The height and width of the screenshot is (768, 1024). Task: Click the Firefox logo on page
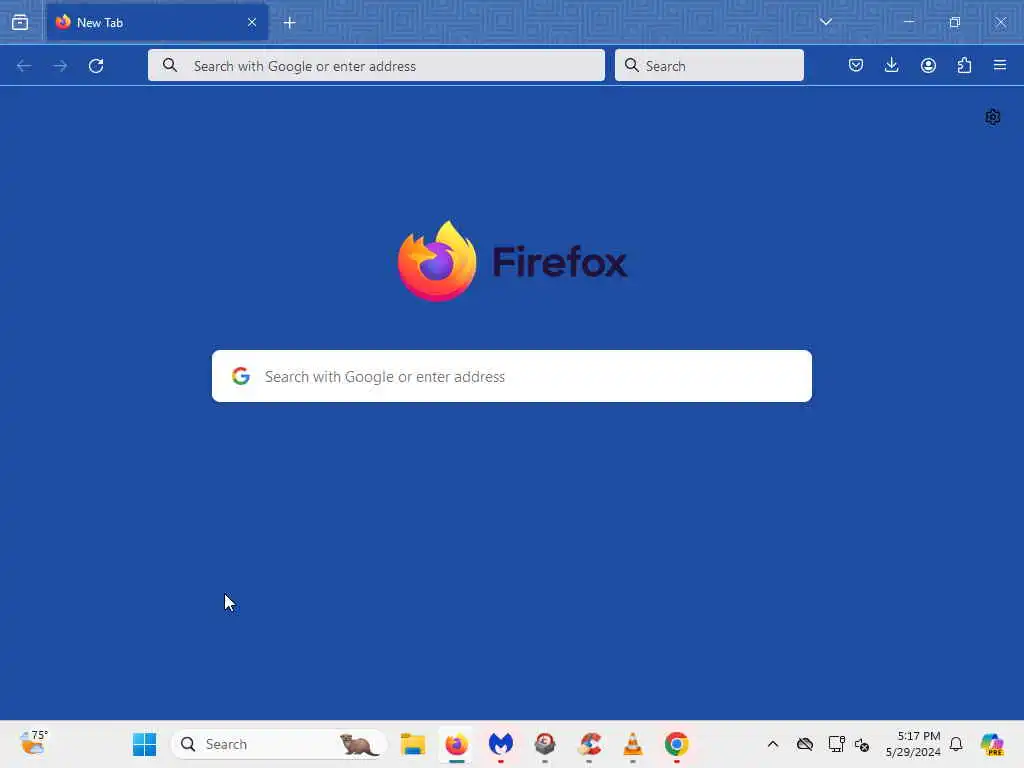click(x=513, y=261)
